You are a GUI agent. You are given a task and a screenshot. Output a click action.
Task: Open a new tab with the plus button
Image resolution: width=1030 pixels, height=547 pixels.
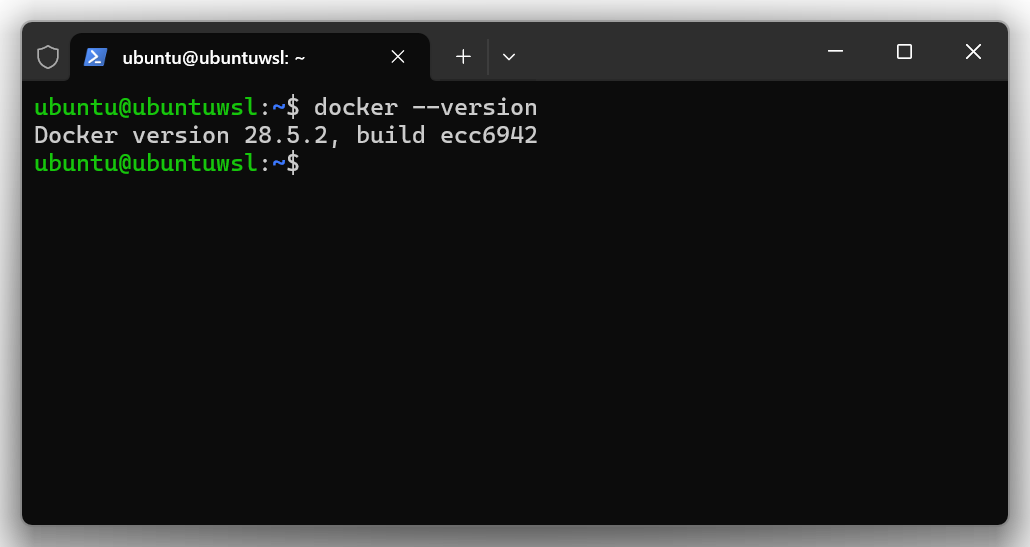[x=463, y=57]
